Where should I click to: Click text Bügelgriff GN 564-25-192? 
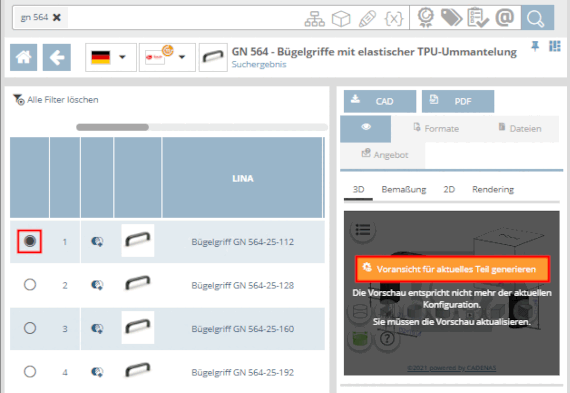(242, 373)
